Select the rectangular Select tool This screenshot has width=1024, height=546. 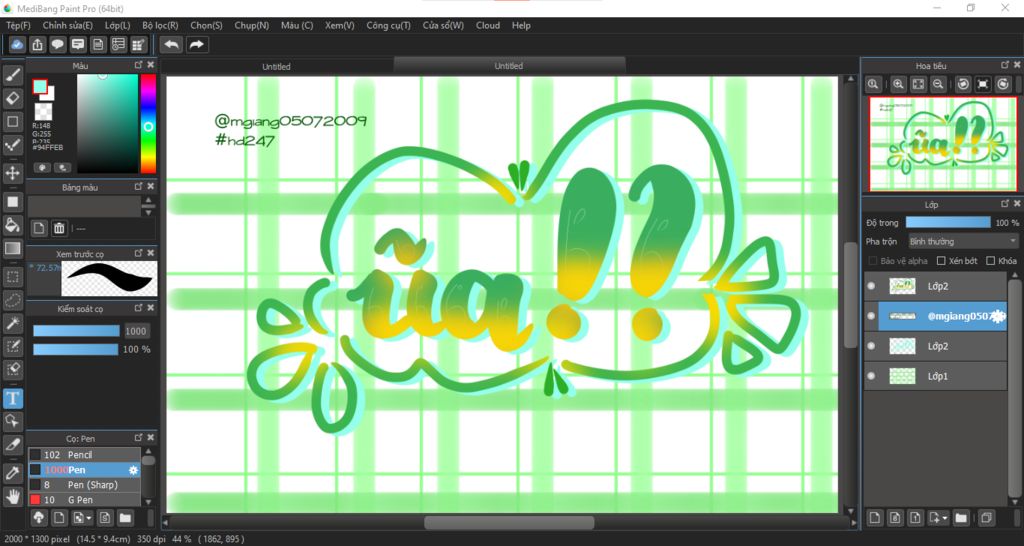[13, 277]
